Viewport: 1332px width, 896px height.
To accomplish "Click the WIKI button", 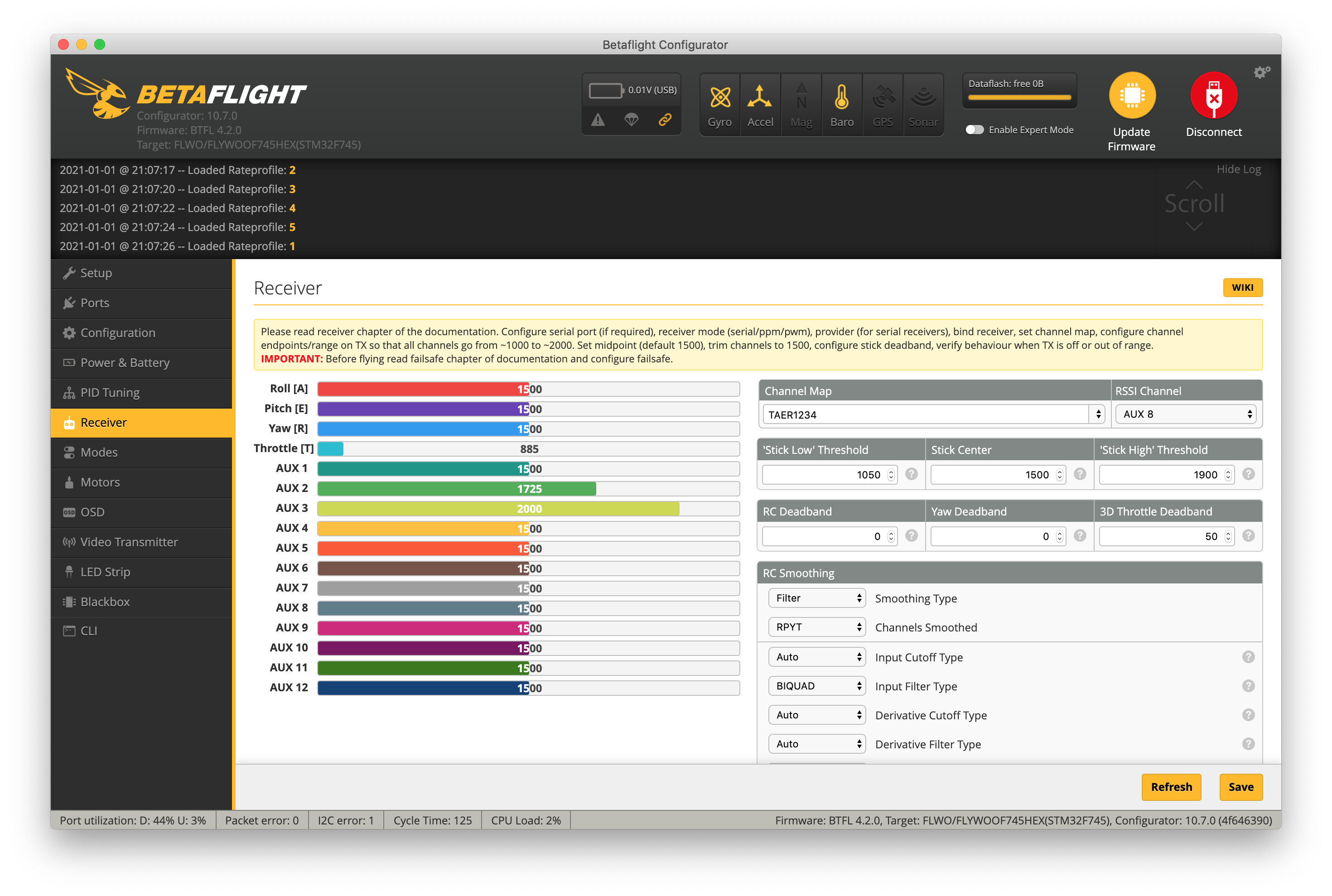I will [x=1242, y=288].
